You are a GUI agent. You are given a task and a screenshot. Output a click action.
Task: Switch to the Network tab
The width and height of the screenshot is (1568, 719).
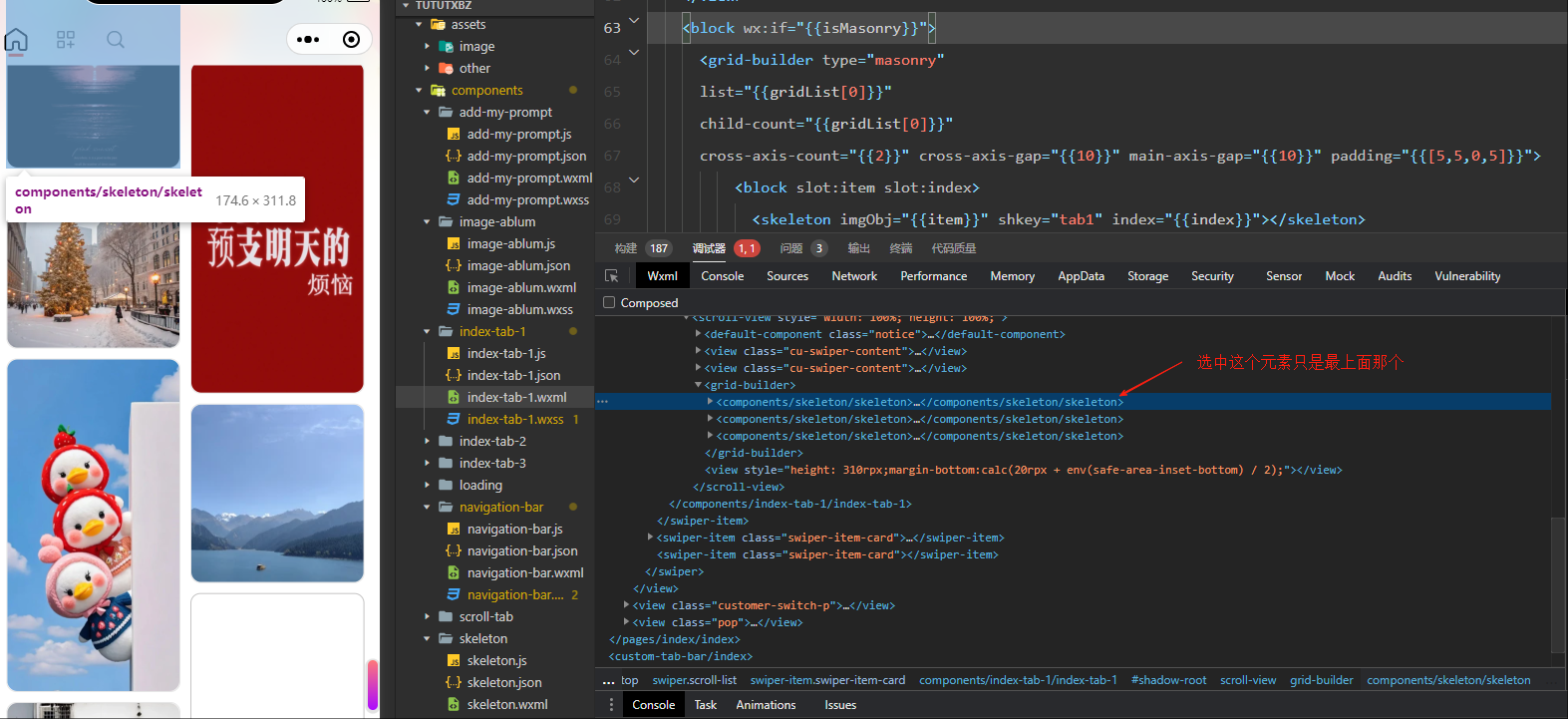pyautogui.click(x=854, y=276)
